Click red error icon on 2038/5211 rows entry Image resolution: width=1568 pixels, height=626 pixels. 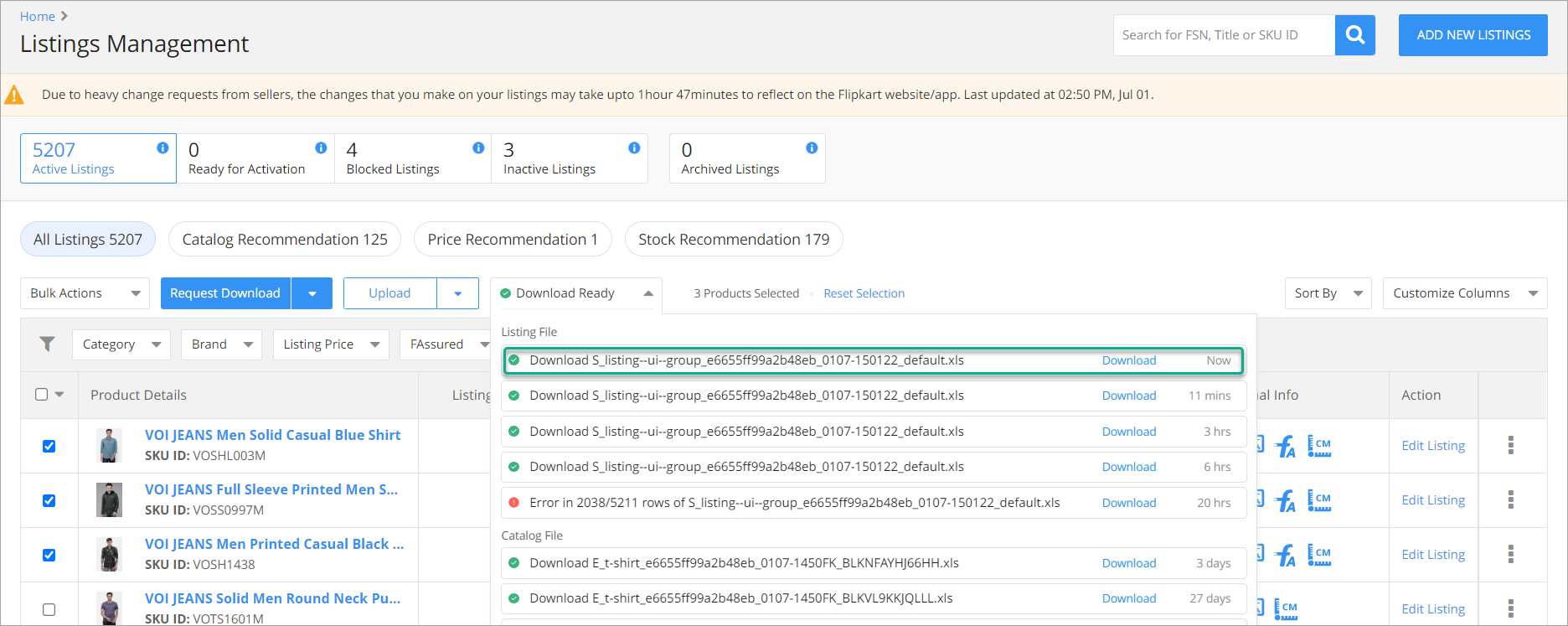coord(514,502)
